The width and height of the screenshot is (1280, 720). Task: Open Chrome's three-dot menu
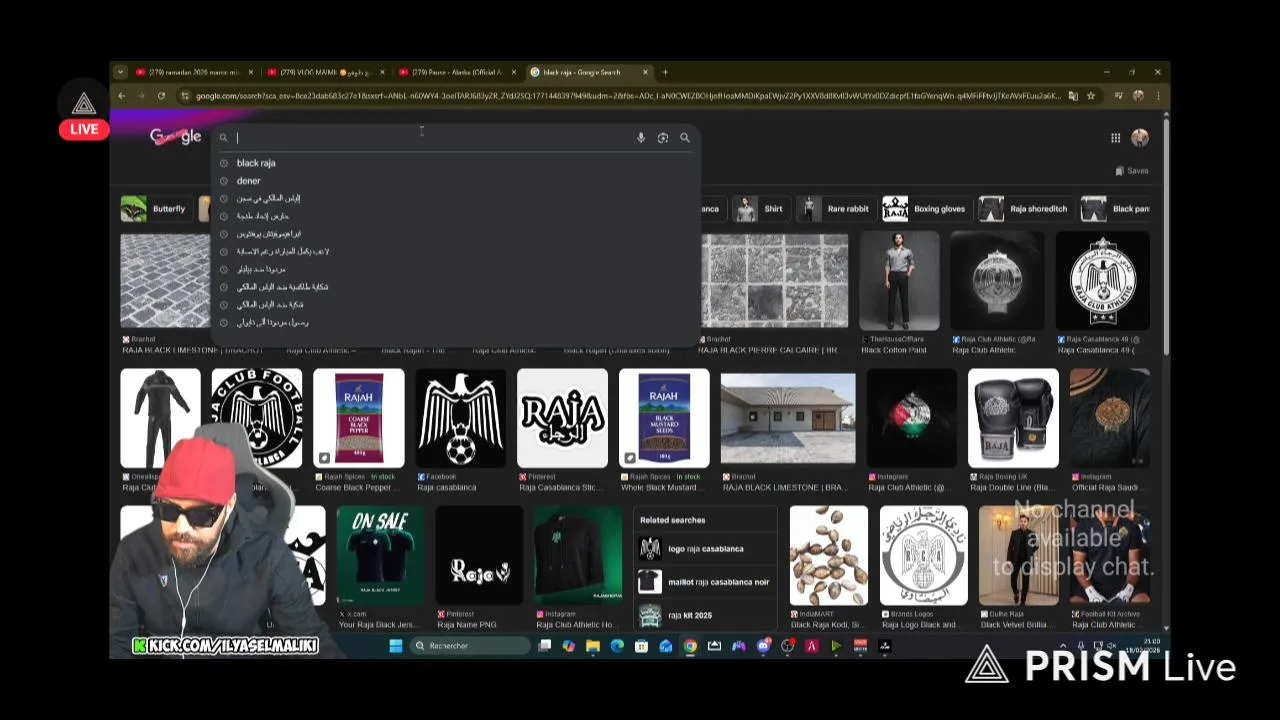1158,96
